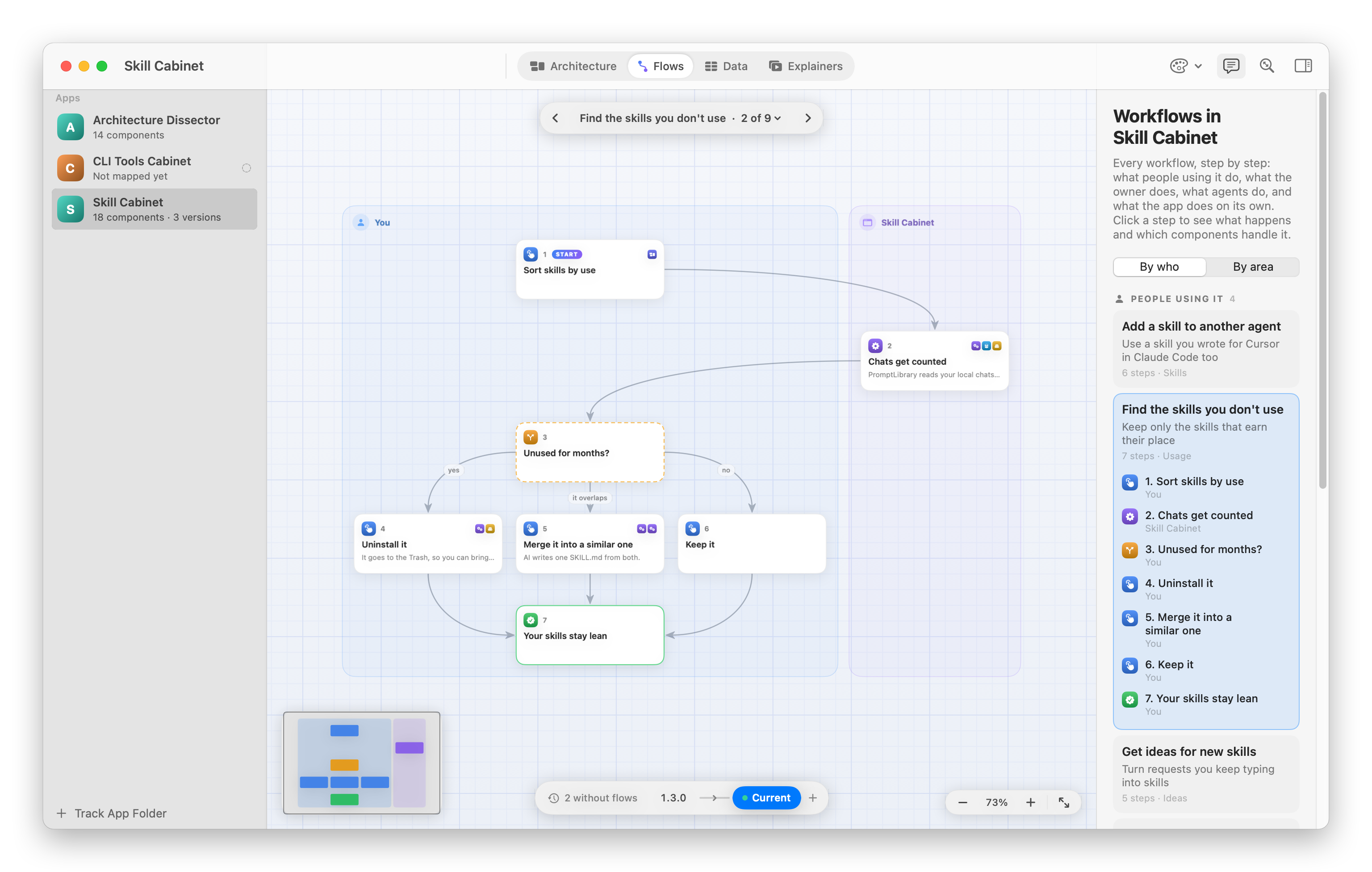This screenshot has height=872, width=1372.
Task: Switch to the Architecture tab
Action: [x=574, y=66]
